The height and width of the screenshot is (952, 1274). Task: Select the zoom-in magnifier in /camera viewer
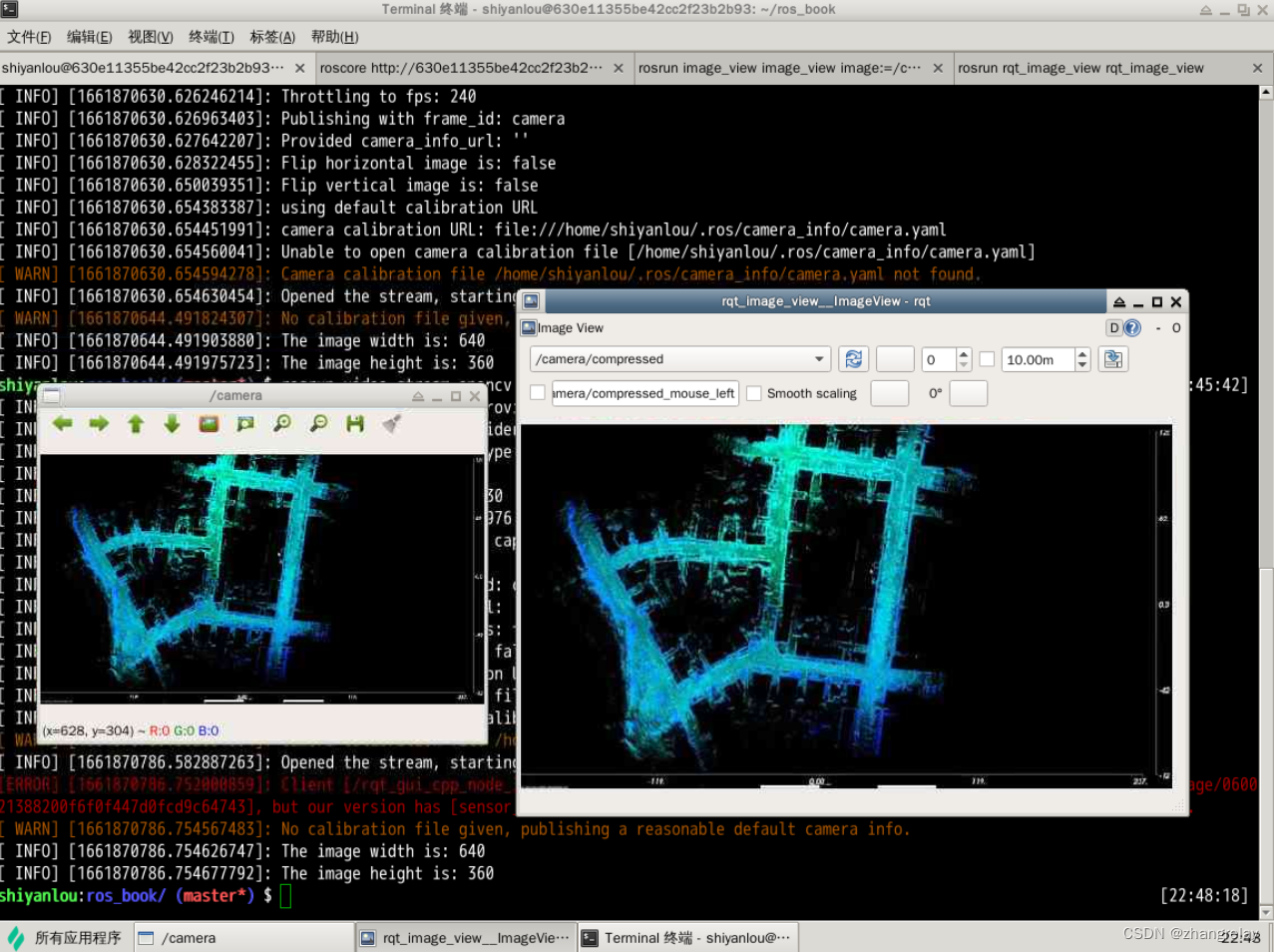tap(281, 423)
